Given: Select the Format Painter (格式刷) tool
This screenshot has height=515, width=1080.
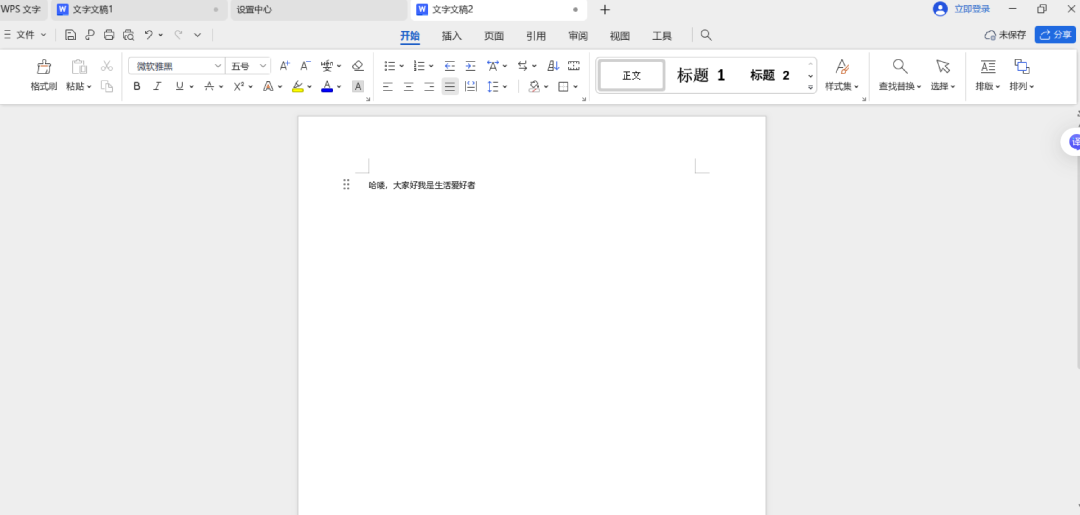Looking at the screenshot, I should pyautogui.click(x=43, y=75).
